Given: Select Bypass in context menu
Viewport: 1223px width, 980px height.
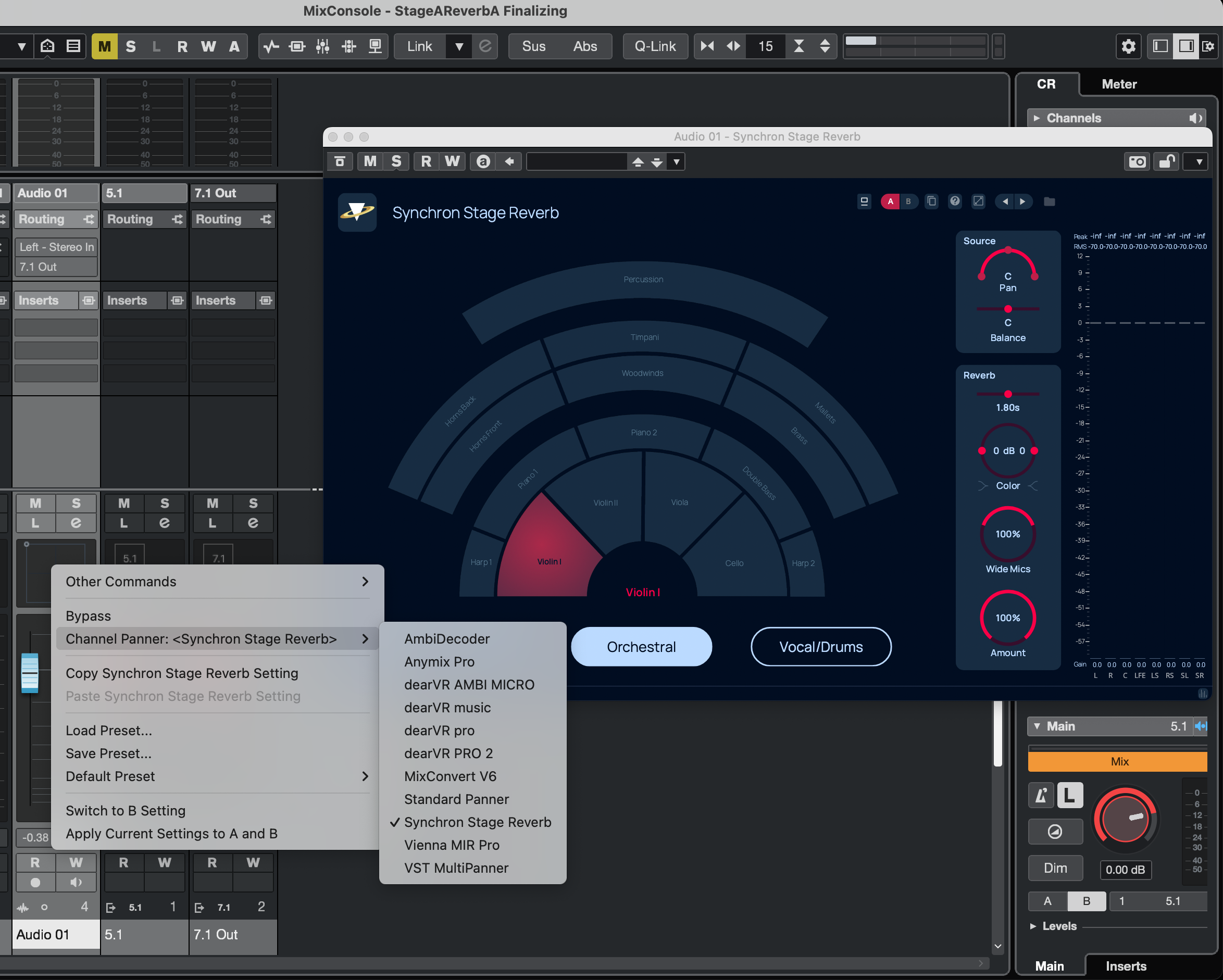Looking at the screenshot, I should pos(218,616).
